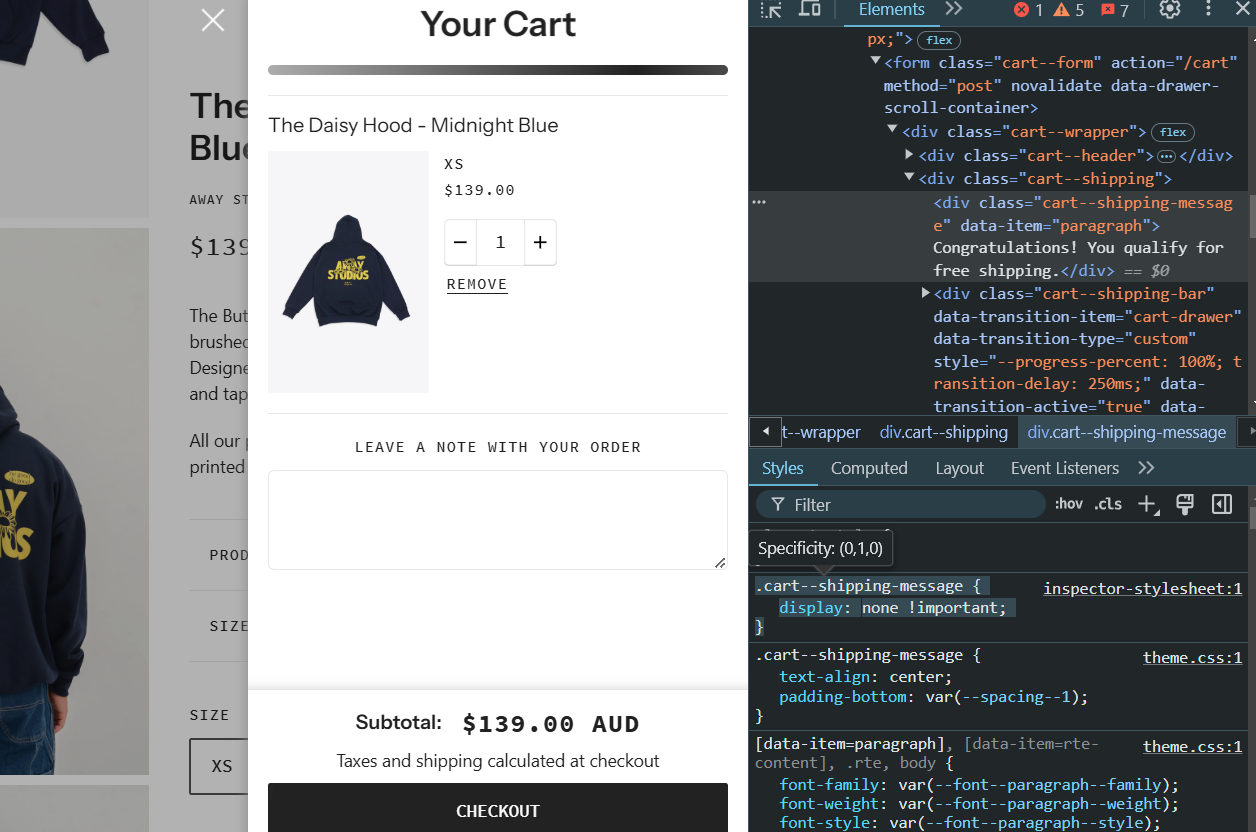Open the Event Listeners tab
Screen dimensions: 1256x832
[x=1064, y=468]
